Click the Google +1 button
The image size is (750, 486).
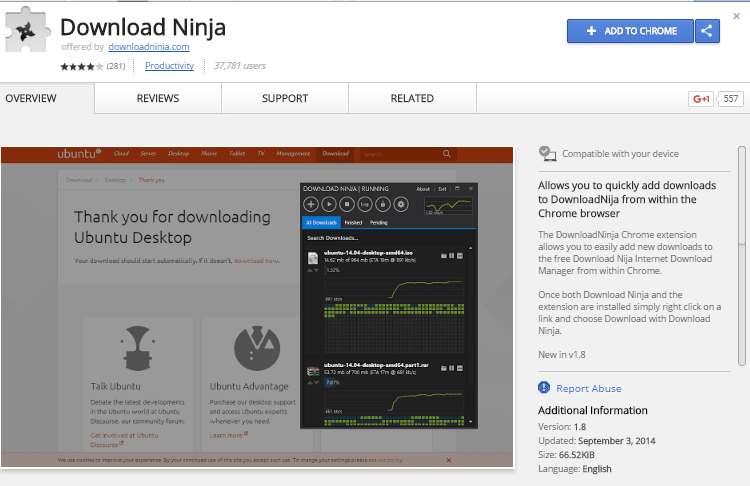700,99
